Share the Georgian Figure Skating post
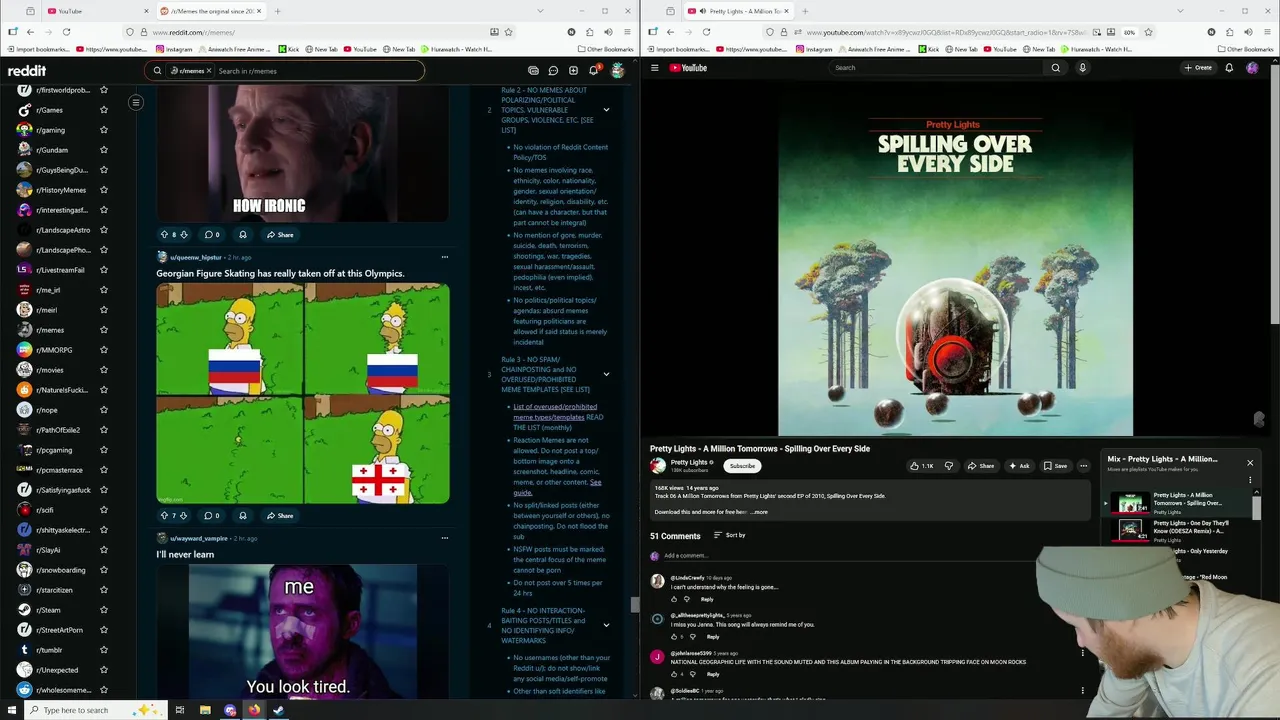Viewport: 1280px width, 720px height. 280,516
